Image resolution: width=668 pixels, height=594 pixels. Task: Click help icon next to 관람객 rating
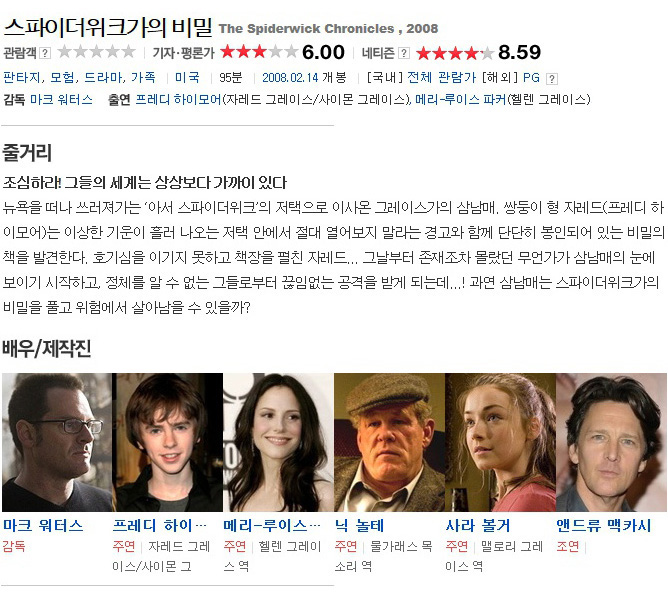point(45,53)
